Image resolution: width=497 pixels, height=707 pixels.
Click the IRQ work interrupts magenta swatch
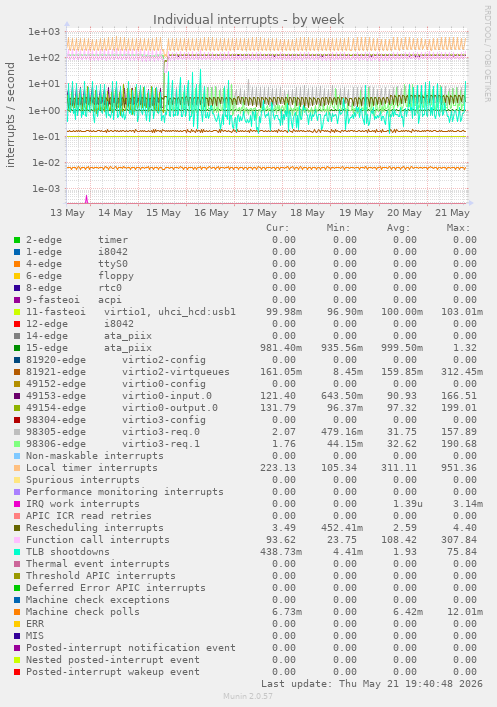click(17, 504)
